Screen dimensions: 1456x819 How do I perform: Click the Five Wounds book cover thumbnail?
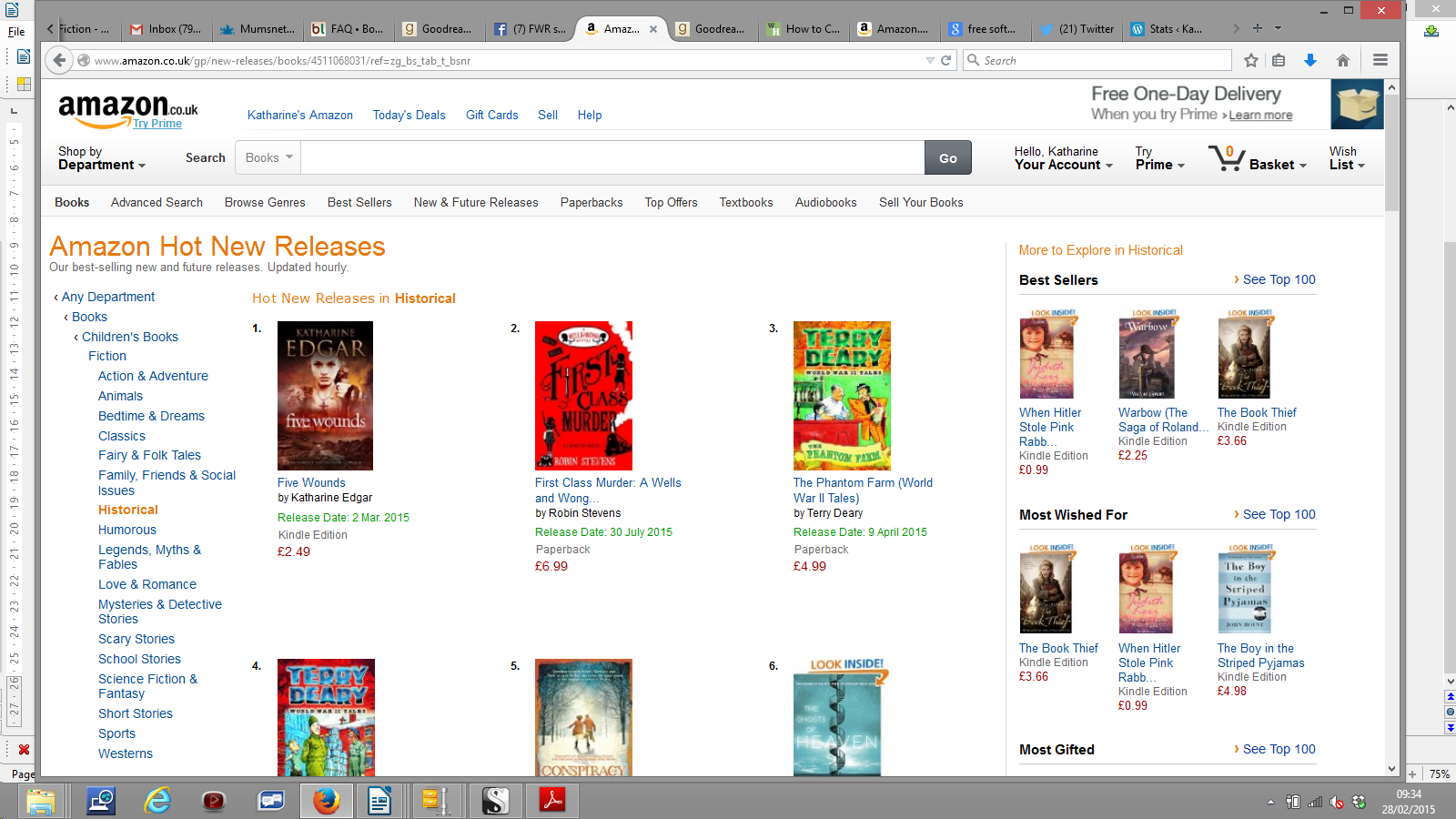(x=325, y=396)
